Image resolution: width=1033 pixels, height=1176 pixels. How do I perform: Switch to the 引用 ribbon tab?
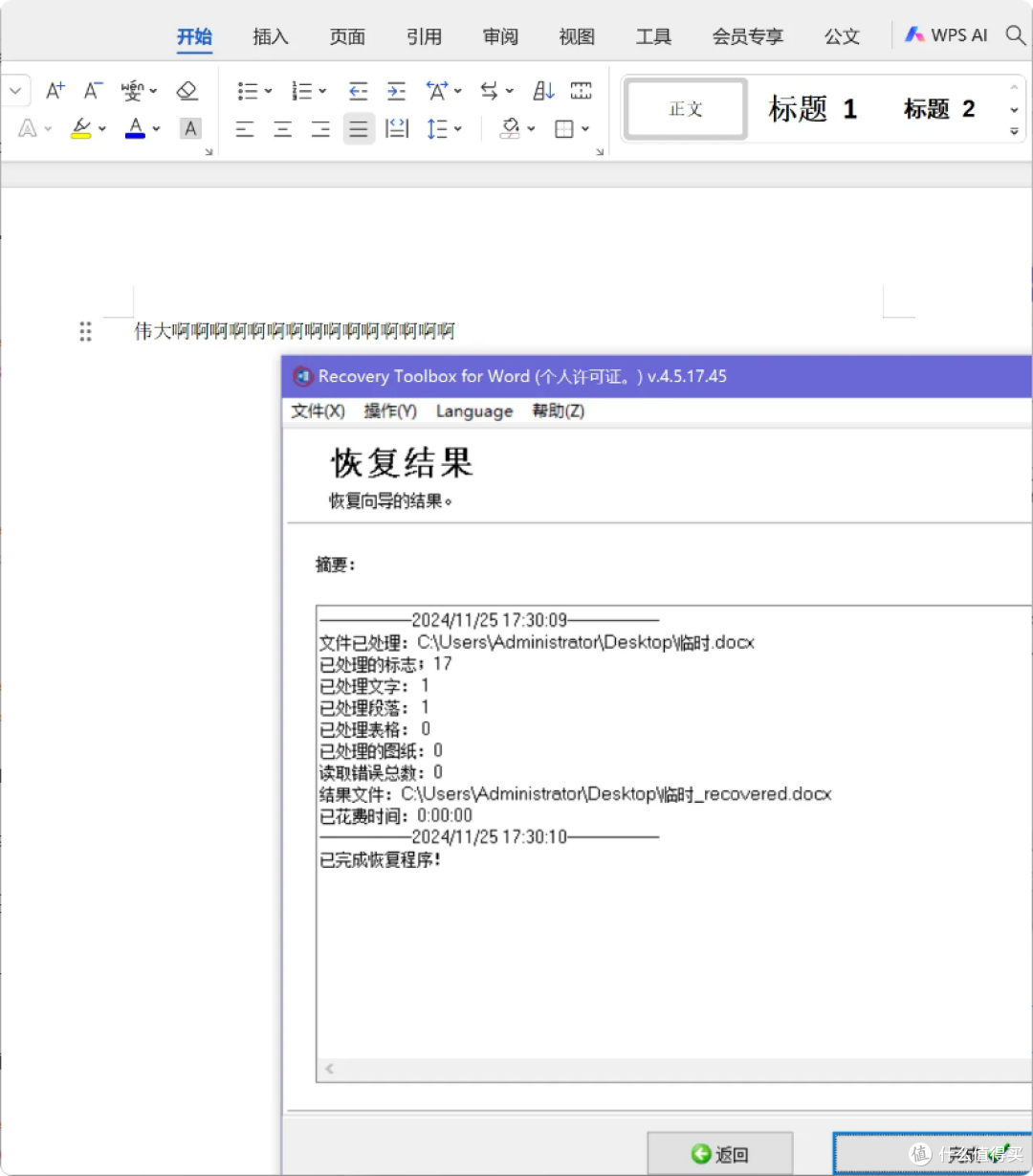tap(424, 36)
